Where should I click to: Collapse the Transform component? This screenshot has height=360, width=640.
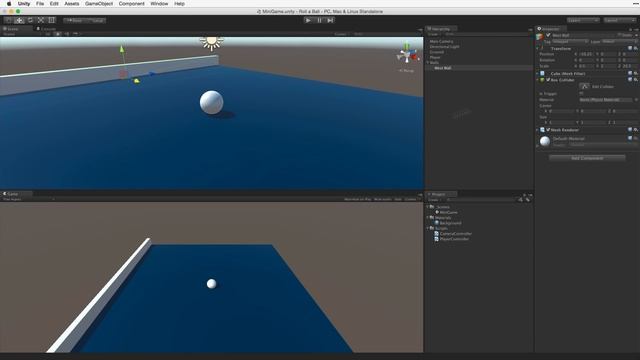[x=538, y=49]
